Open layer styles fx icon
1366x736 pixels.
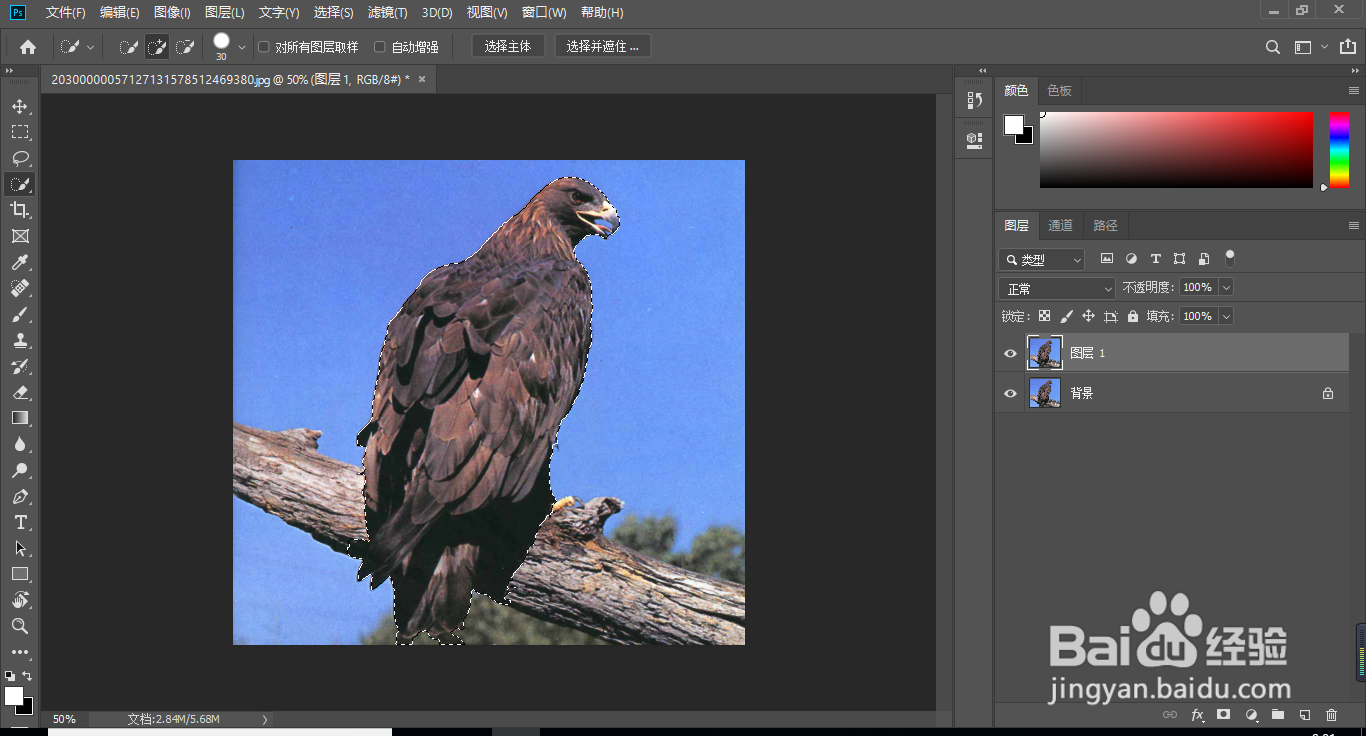coord(1197,715)
